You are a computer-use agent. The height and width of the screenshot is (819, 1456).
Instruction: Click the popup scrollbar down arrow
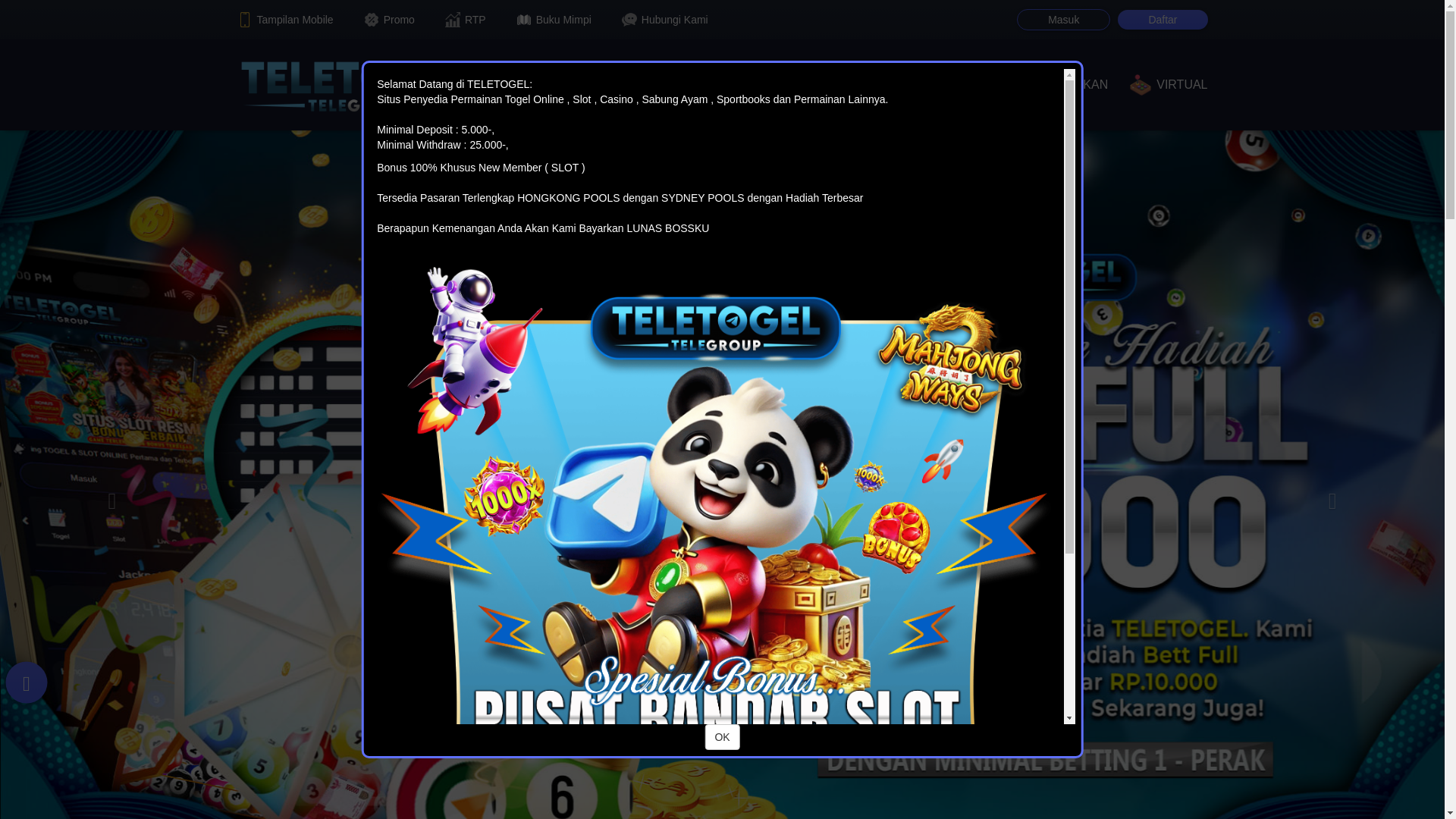point(1069,718)
